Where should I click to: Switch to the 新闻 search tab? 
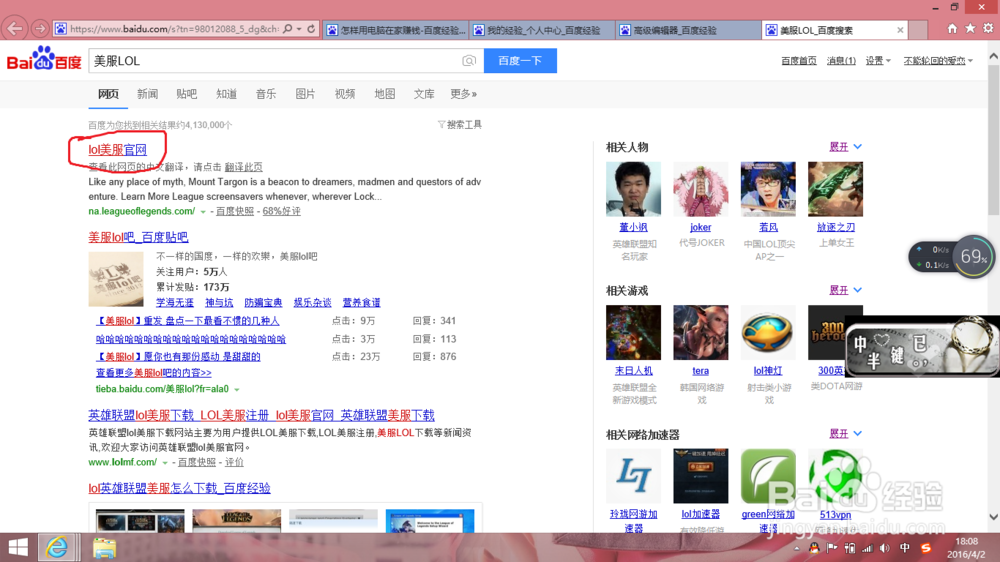click(147, 94)
